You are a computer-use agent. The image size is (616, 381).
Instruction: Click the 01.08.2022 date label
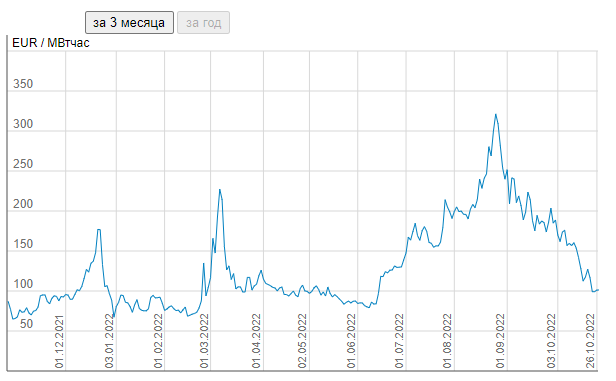[x=447, y=342]
